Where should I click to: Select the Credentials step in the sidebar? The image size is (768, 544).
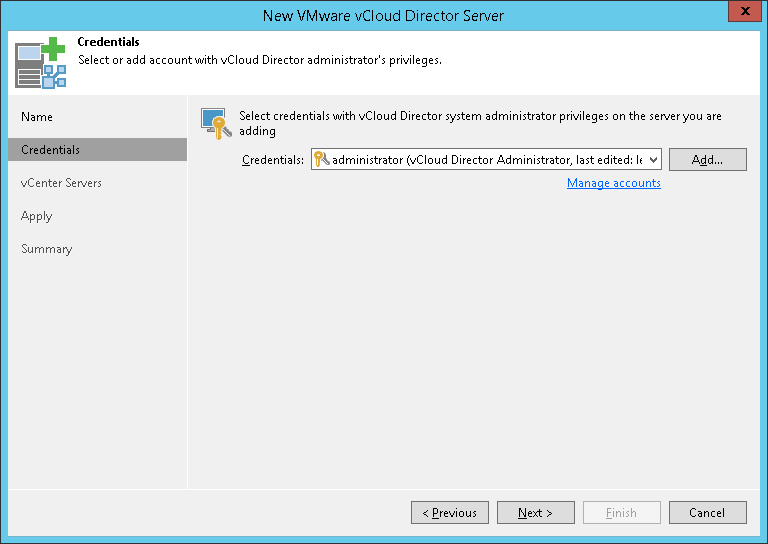coord(51,150)
